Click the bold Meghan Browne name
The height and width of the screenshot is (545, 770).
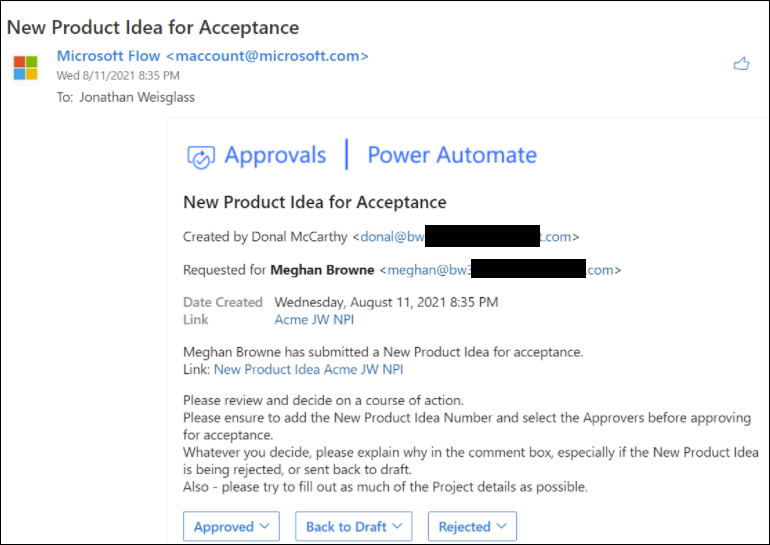click(322, 270)
